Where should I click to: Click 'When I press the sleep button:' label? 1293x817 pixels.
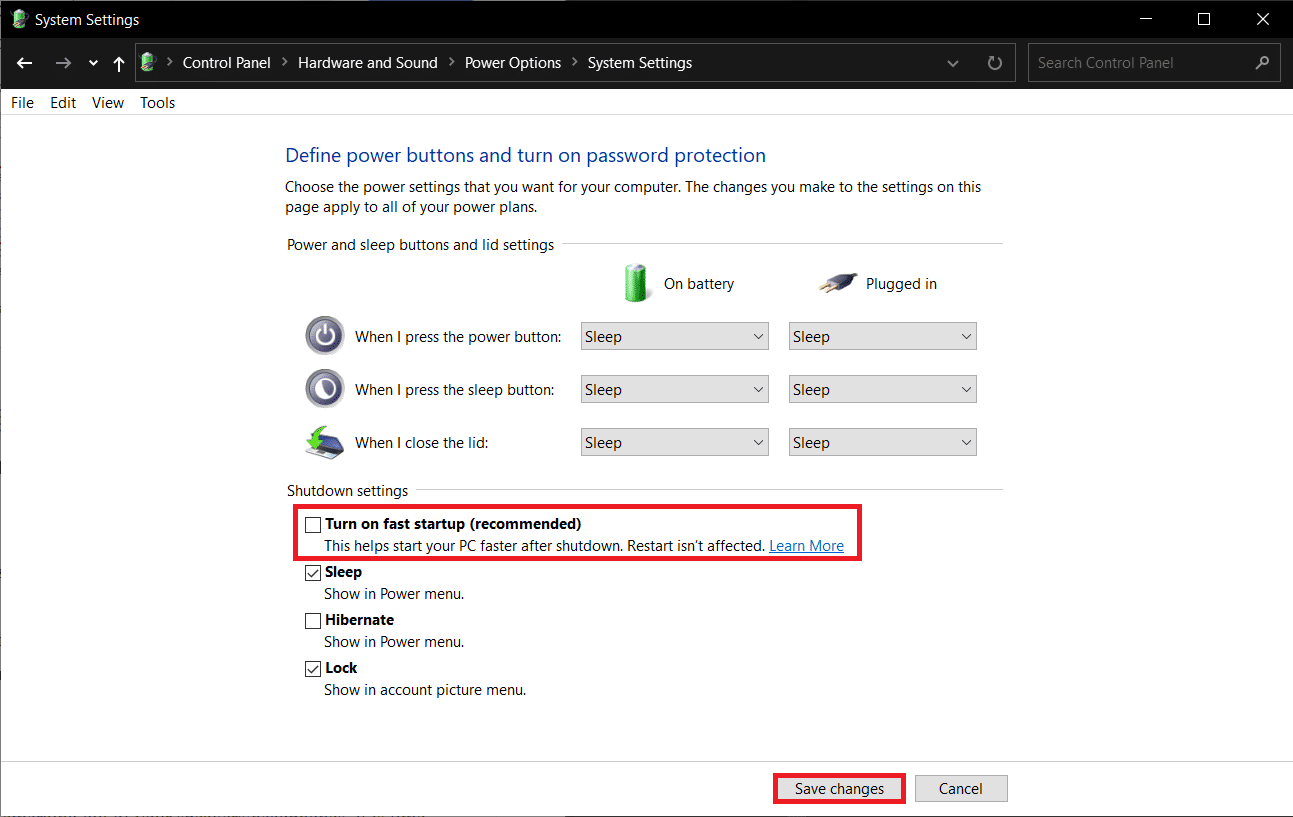coord(455,390)
